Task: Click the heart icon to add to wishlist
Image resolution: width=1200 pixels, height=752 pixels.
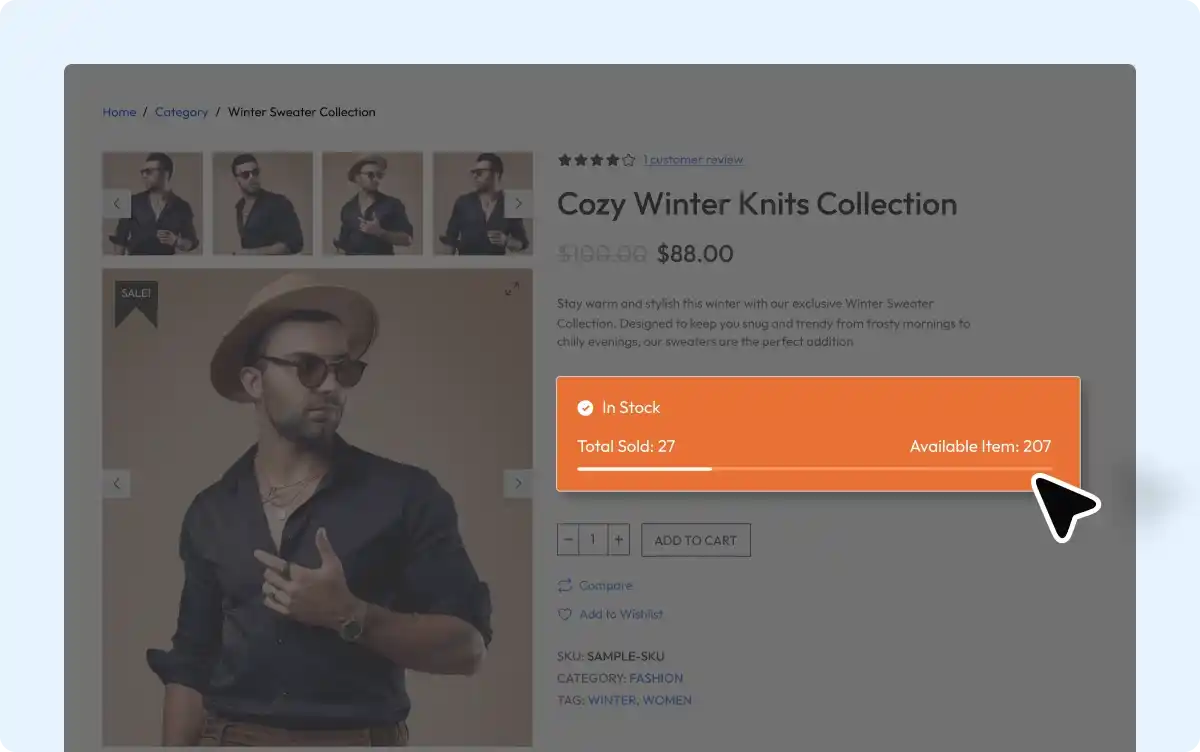Action: pyautogui.click(x=566, y=614)
